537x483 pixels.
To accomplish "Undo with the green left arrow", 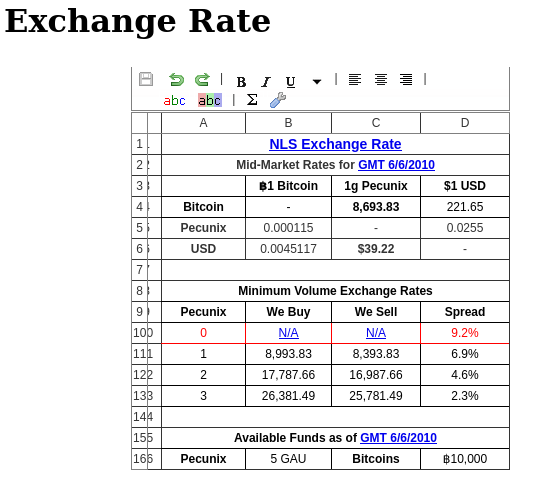I will [177, 79].
